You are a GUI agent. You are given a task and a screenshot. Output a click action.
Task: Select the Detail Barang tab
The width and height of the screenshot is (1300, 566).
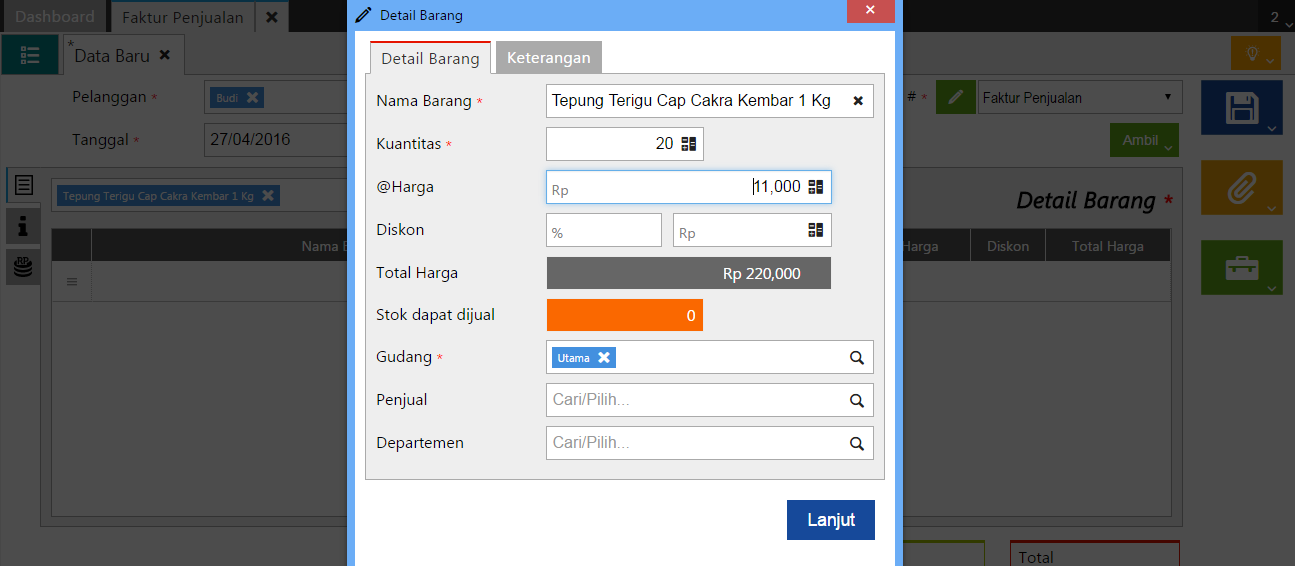click(430, 58)
